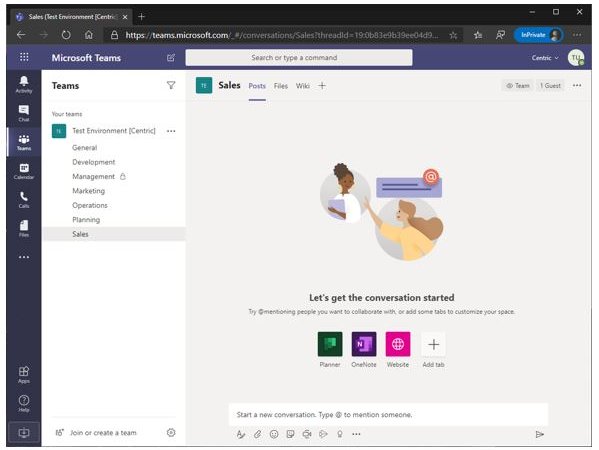Filter the teams list
The height and width of the screenshot is (450, 599).
[x=171, y=85]
